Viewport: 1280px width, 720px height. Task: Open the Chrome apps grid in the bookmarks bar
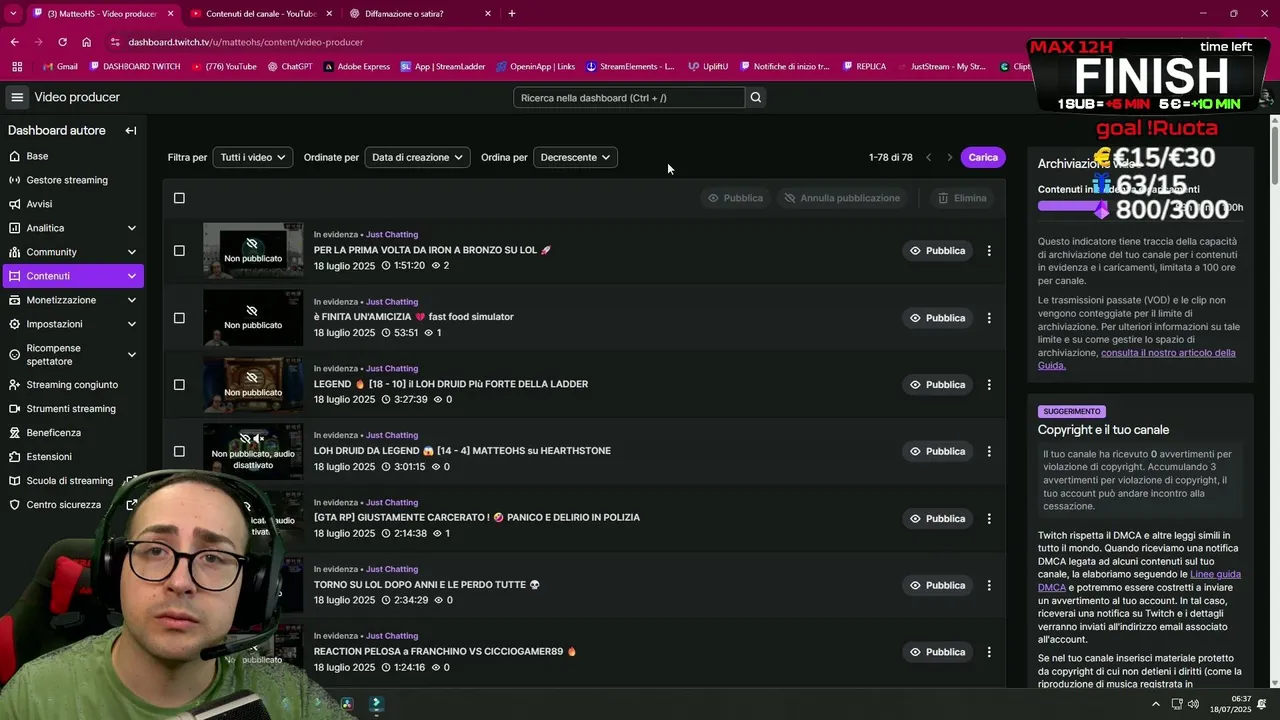tap(17, 67)
